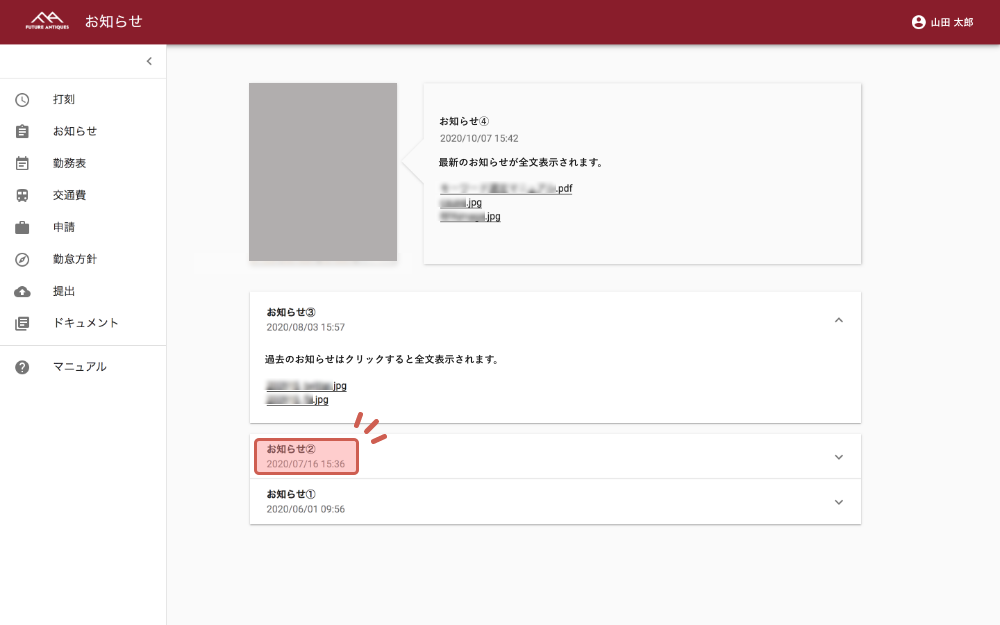Click the cloud upload icon for 提出
This screenshot has height=625, width=1000.
click(22, 291)
